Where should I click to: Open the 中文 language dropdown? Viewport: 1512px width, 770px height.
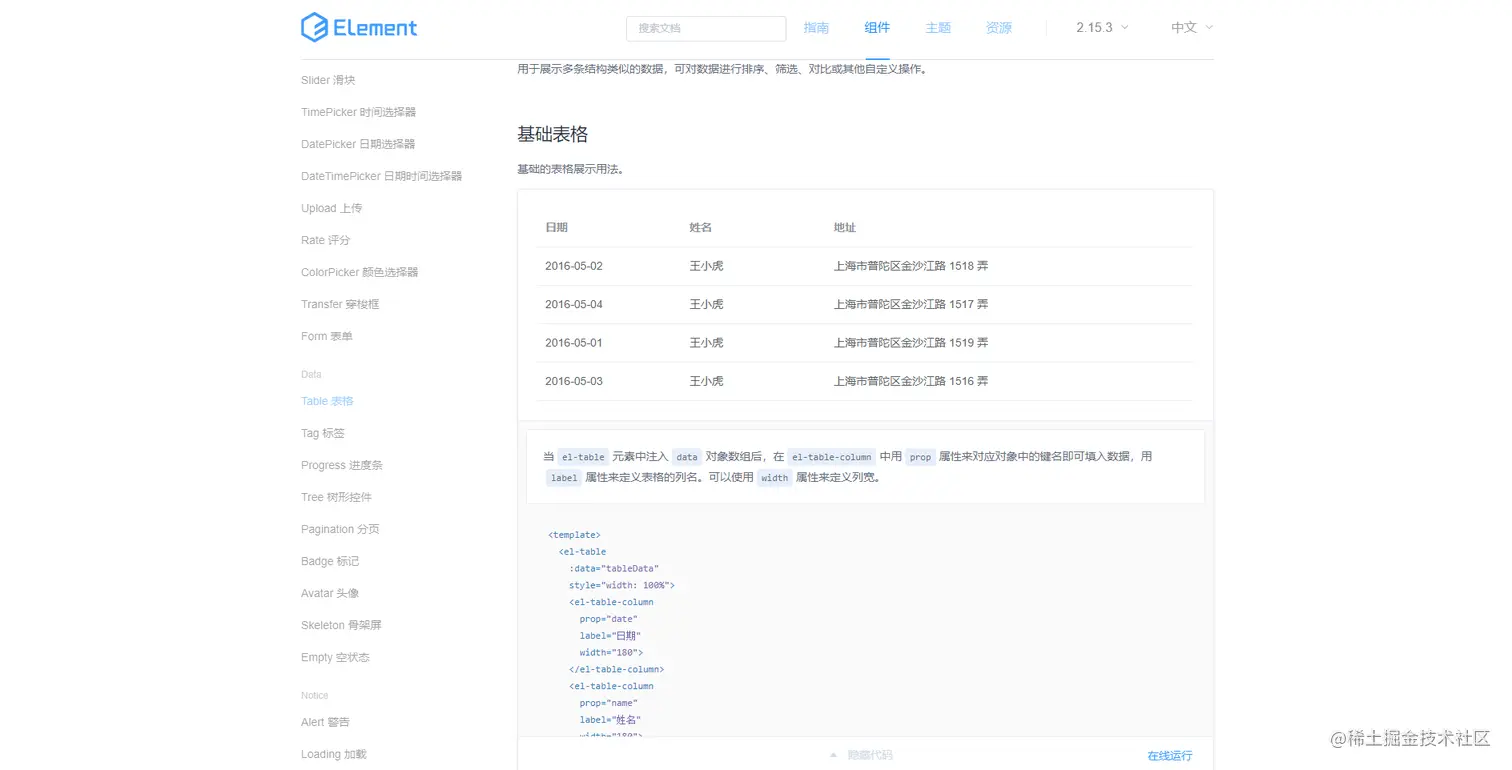1192,28
